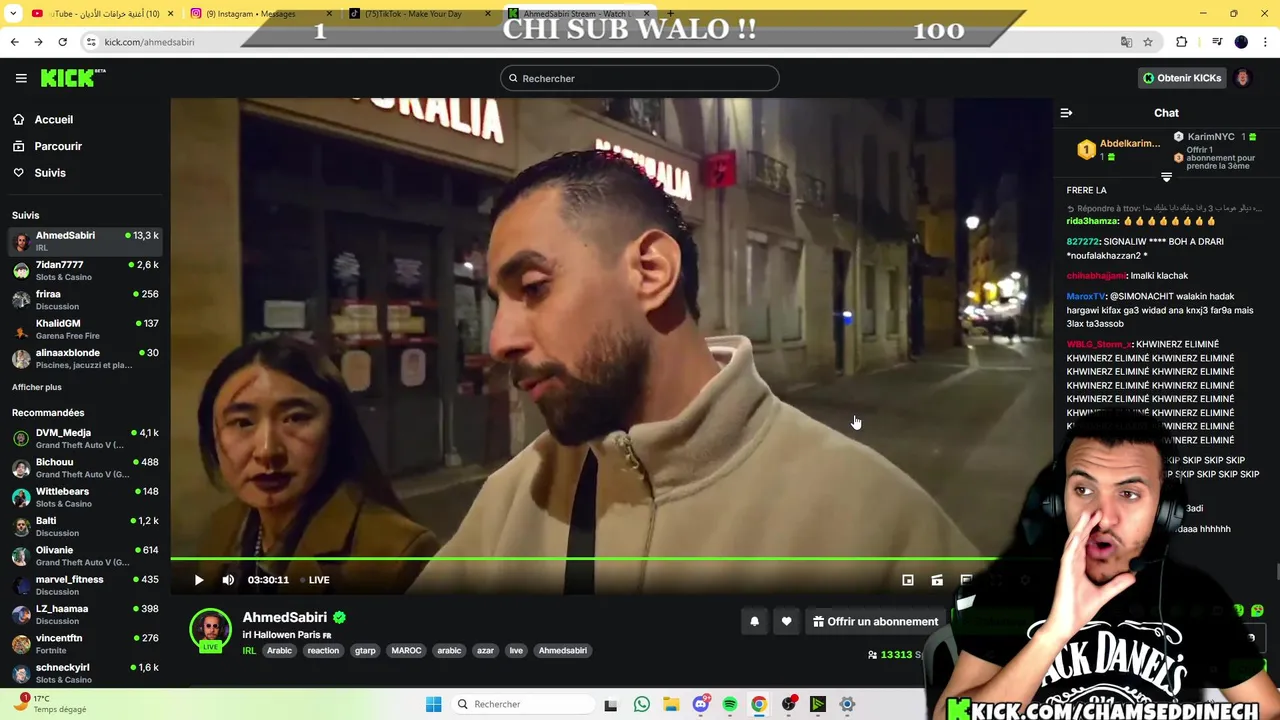Open Bichouu recommended channel
This screenshot has height=720, width=1280.
pos(85,468)
